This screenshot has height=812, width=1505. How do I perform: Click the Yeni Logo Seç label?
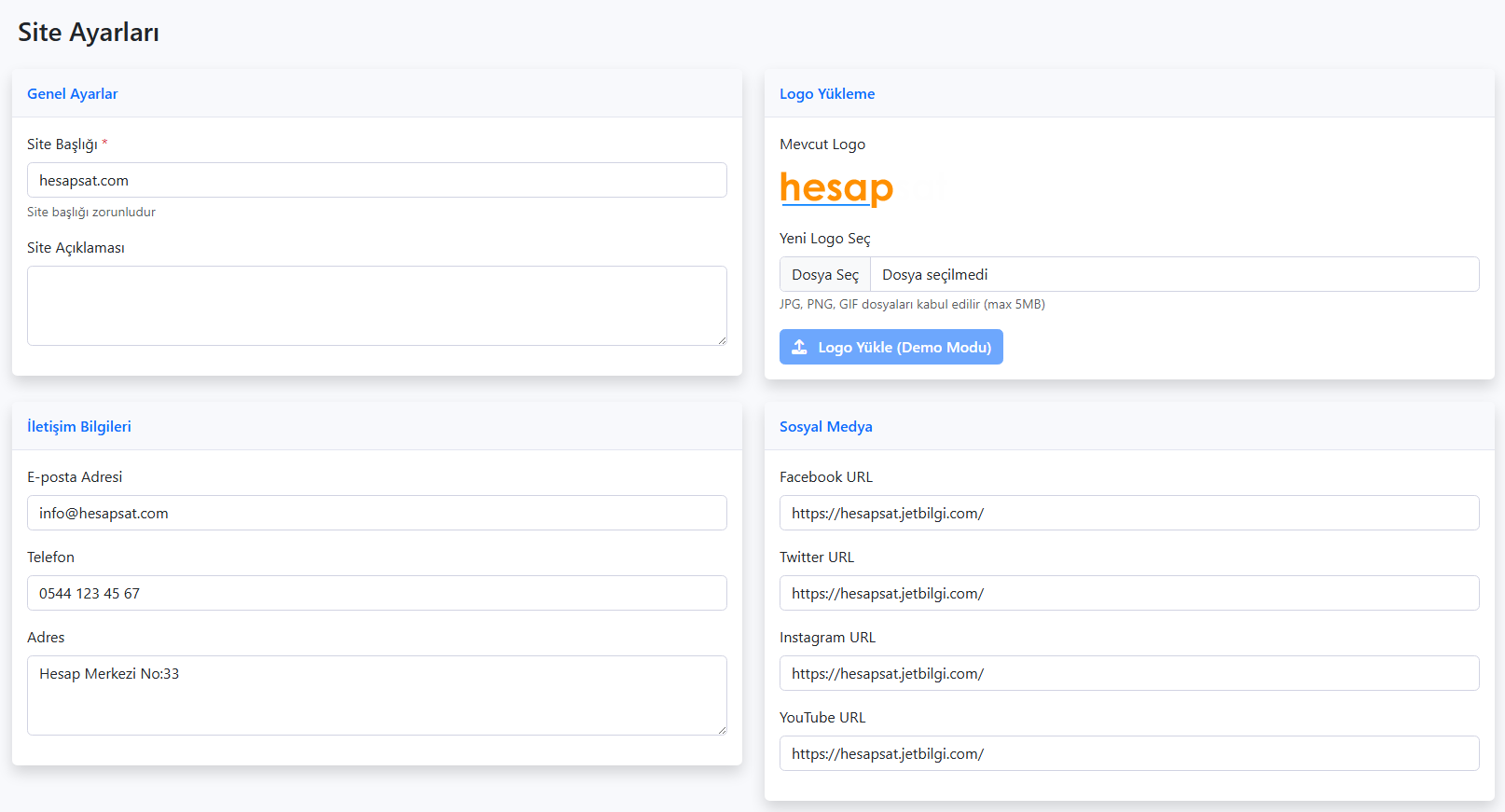pos(825,238)
